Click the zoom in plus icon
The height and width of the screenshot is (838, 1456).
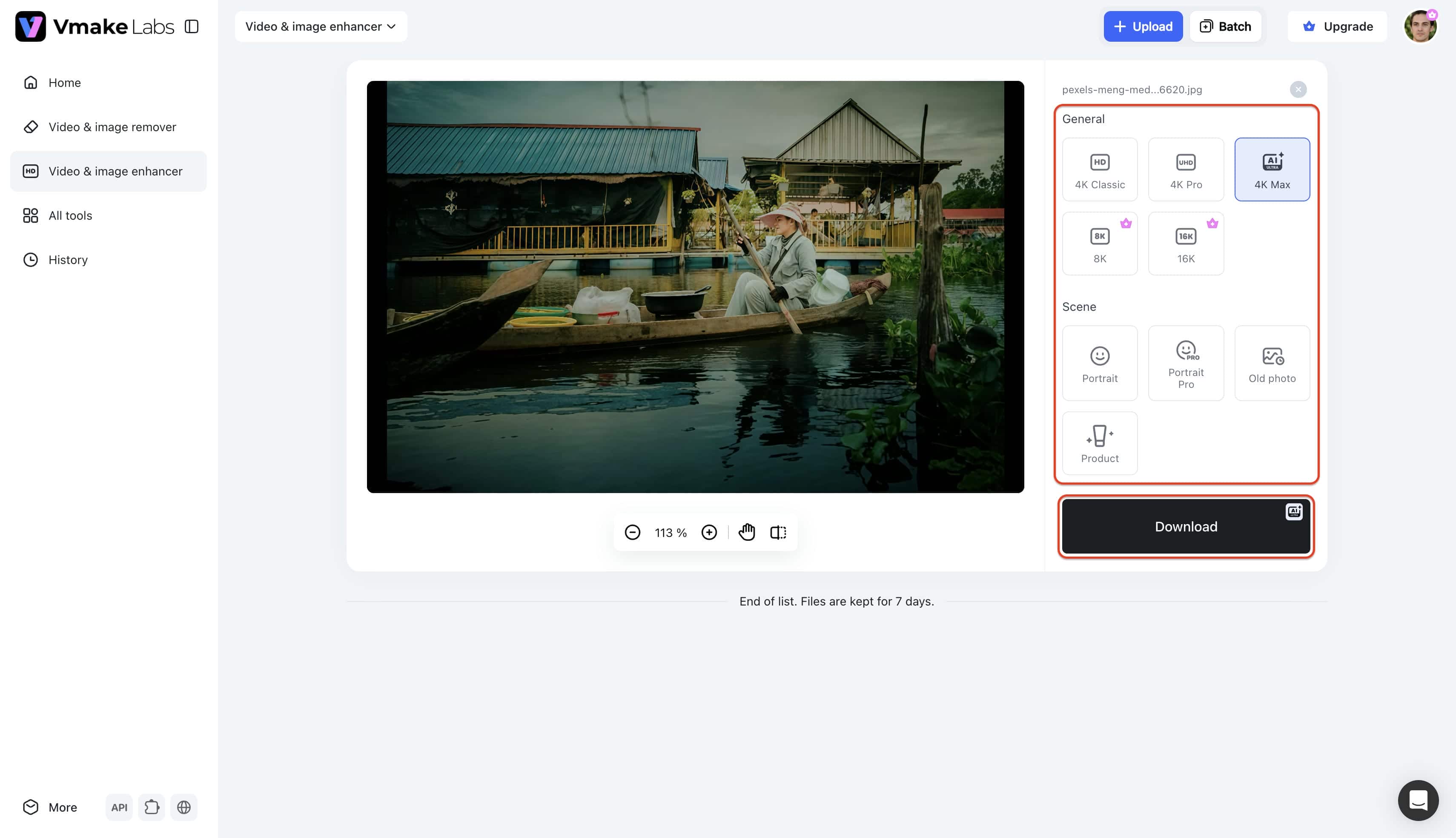point(709,532)
